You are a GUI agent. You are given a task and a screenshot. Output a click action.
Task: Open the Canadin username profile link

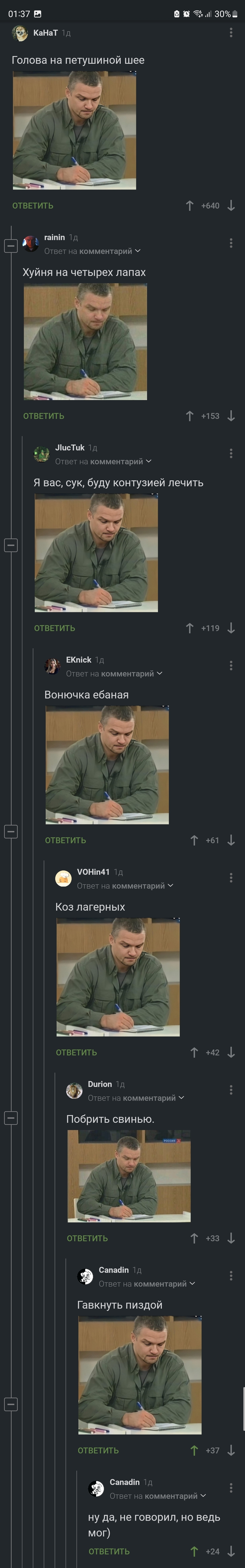coord(113,1270)
